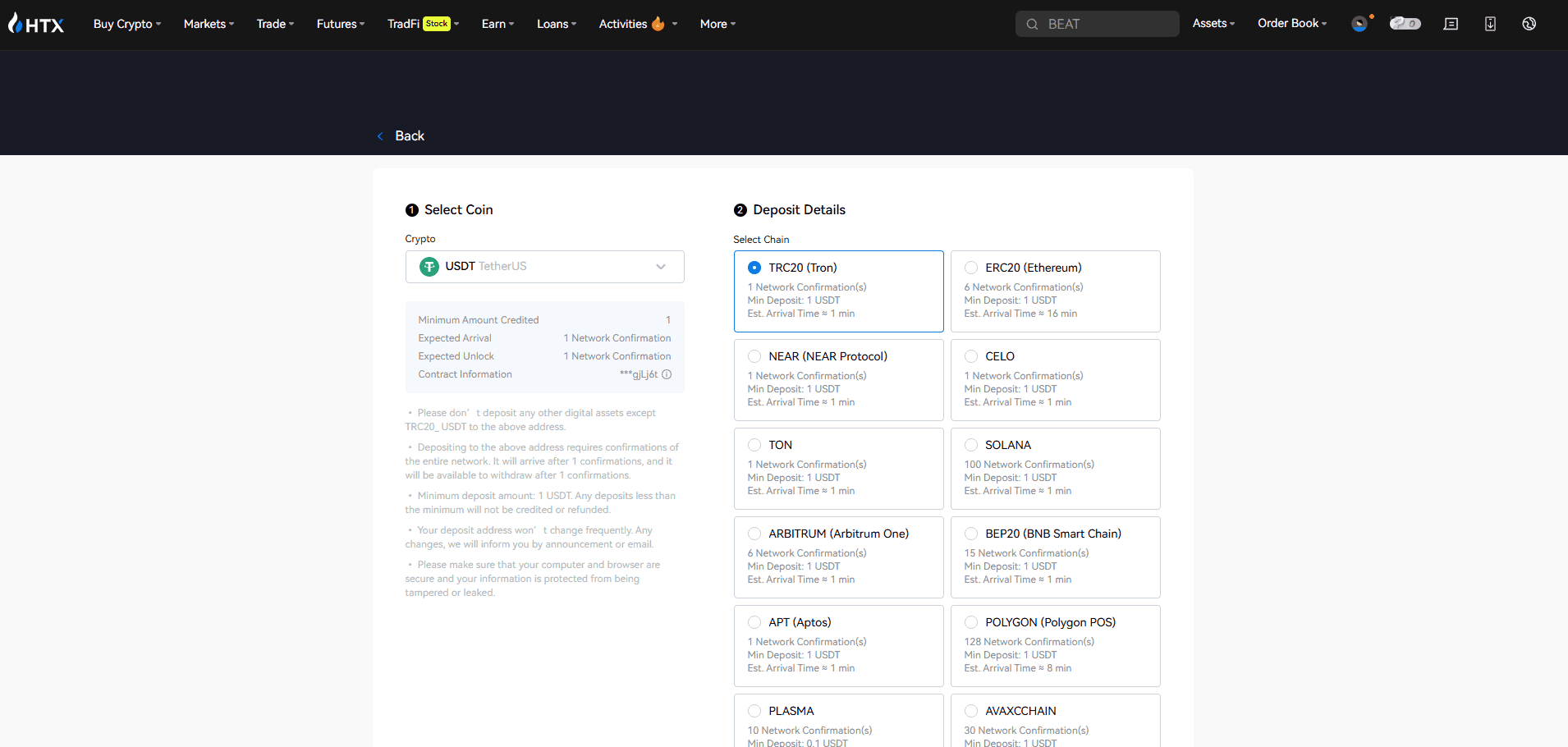The width and height of the screenshot is (1568, 747).
Task: Open the messages icon in header
Action: (x=1451, y=24)
